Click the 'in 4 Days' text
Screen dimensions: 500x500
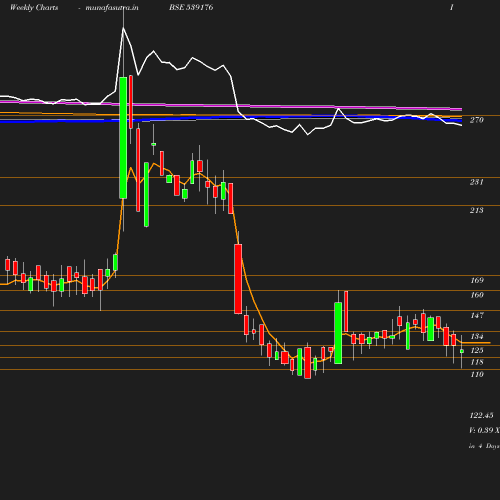pyautogui.click(x=484, y=446)
